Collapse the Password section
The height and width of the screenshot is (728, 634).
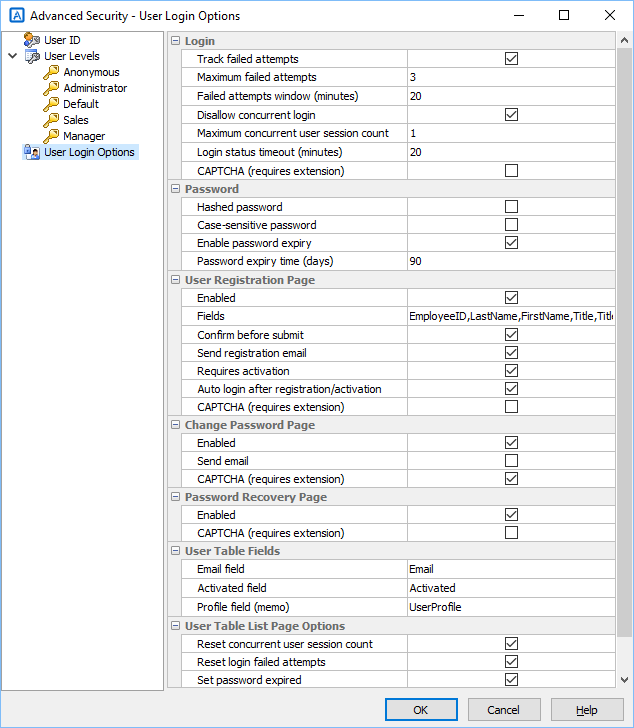[175, 189]
